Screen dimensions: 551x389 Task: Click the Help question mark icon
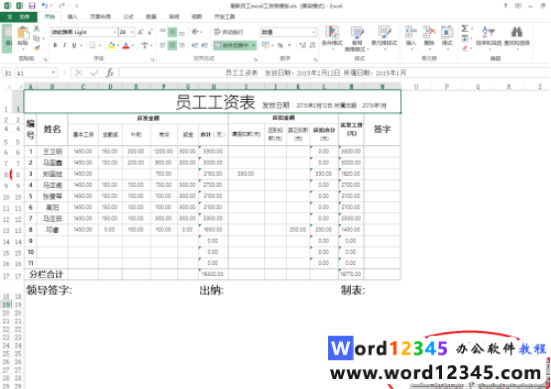[505, 6]
